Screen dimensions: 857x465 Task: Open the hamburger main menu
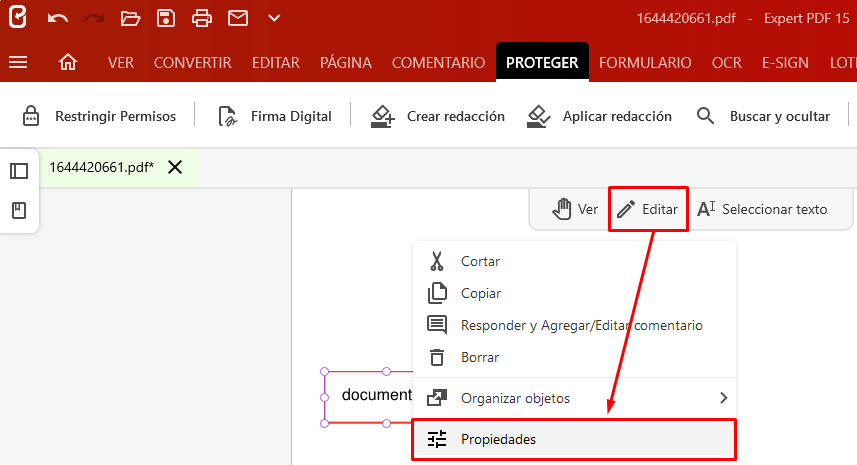coord(18,62)
